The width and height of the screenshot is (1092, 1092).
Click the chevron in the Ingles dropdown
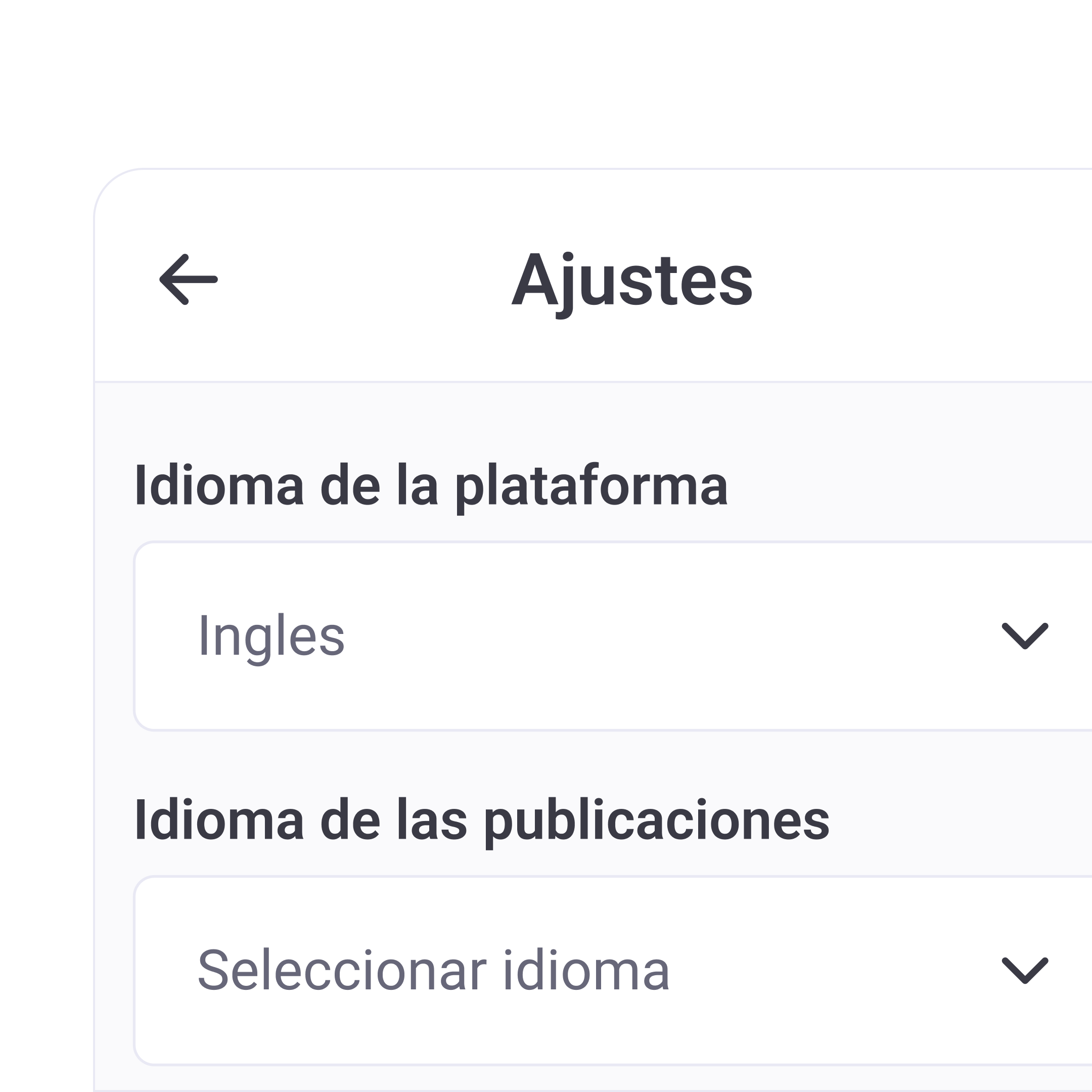1024,636
